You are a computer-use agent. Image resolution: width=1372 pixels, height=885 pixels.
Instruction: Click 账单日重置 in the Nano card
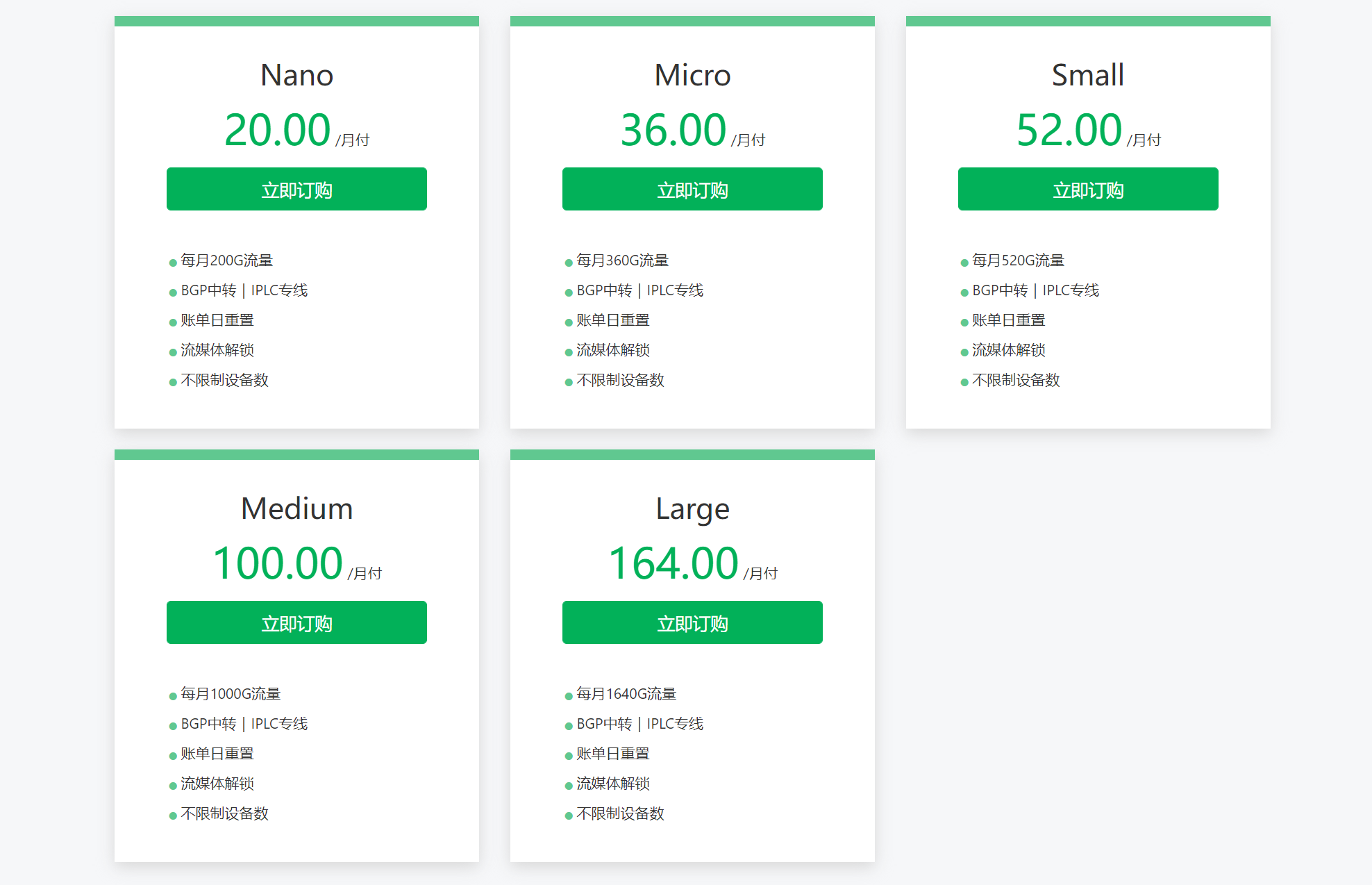(x=217, y=320)
